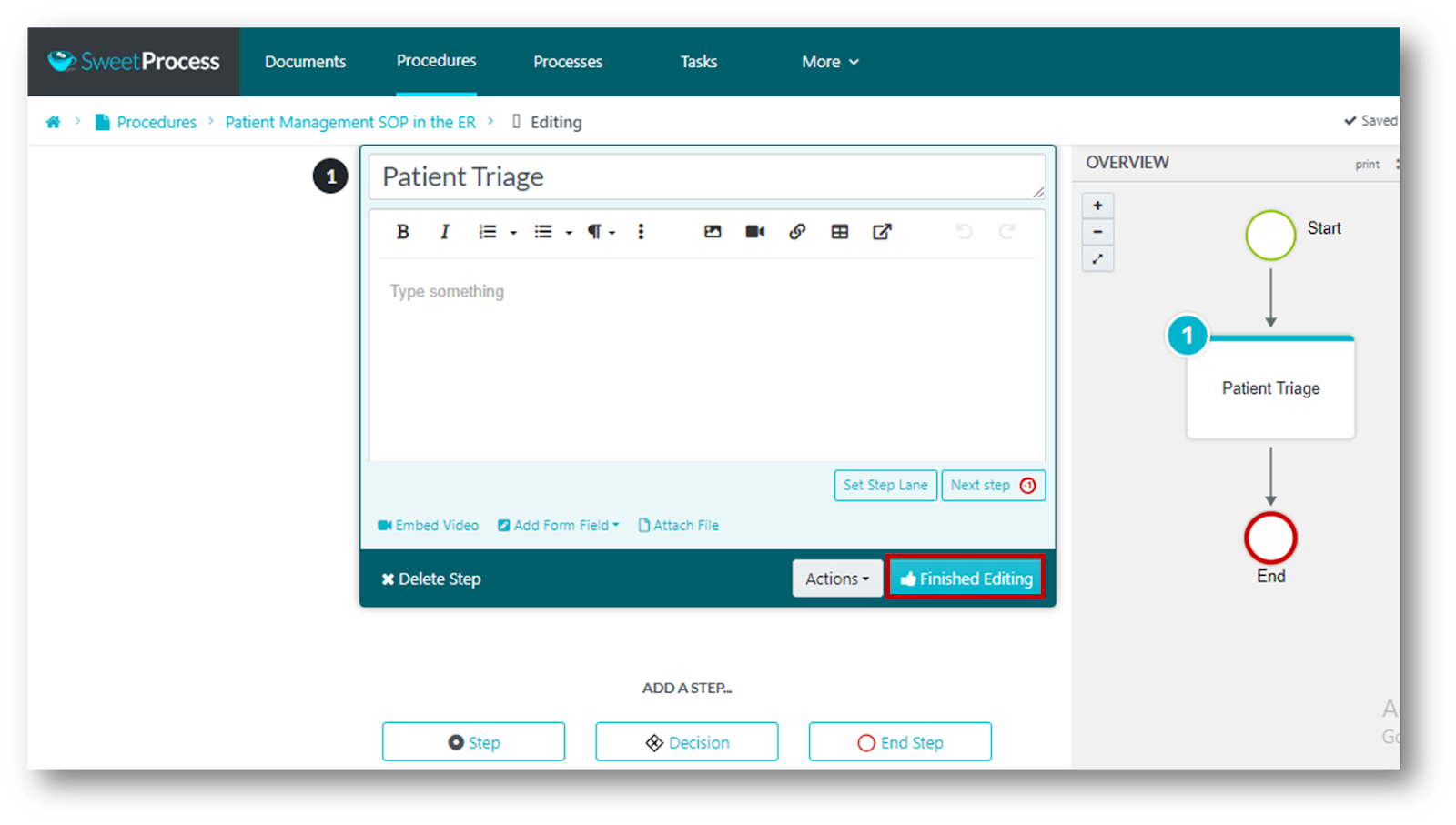The width and height of the screenshot is (1456, 825).
Task: Open the Actions dropdown menu
Action: point(836,579)
